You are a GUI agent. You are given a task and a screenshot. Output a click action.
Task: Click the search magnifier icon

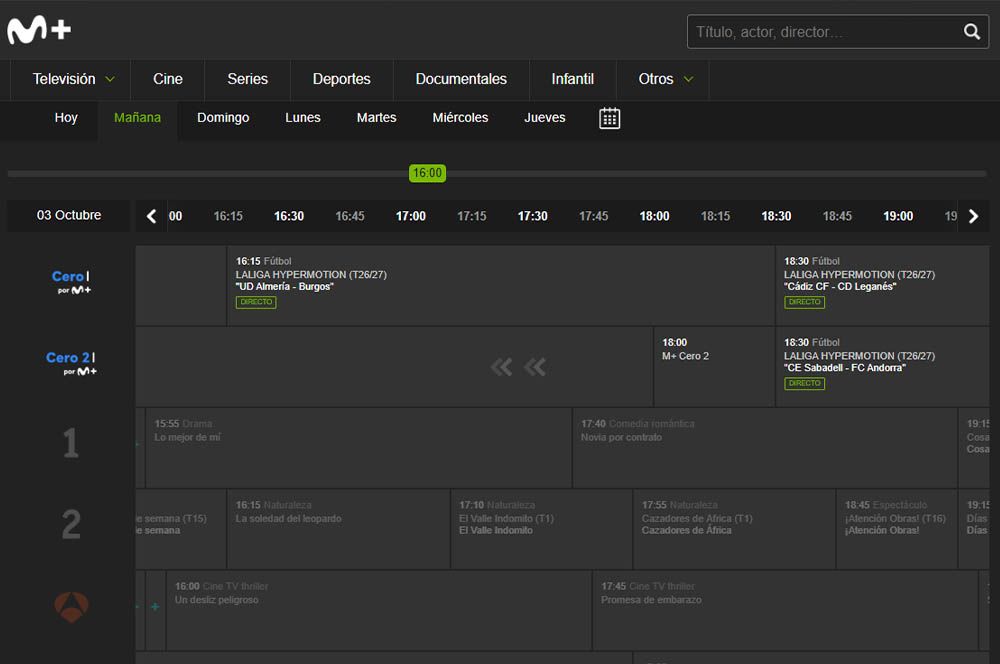click(x=971, y=31)
